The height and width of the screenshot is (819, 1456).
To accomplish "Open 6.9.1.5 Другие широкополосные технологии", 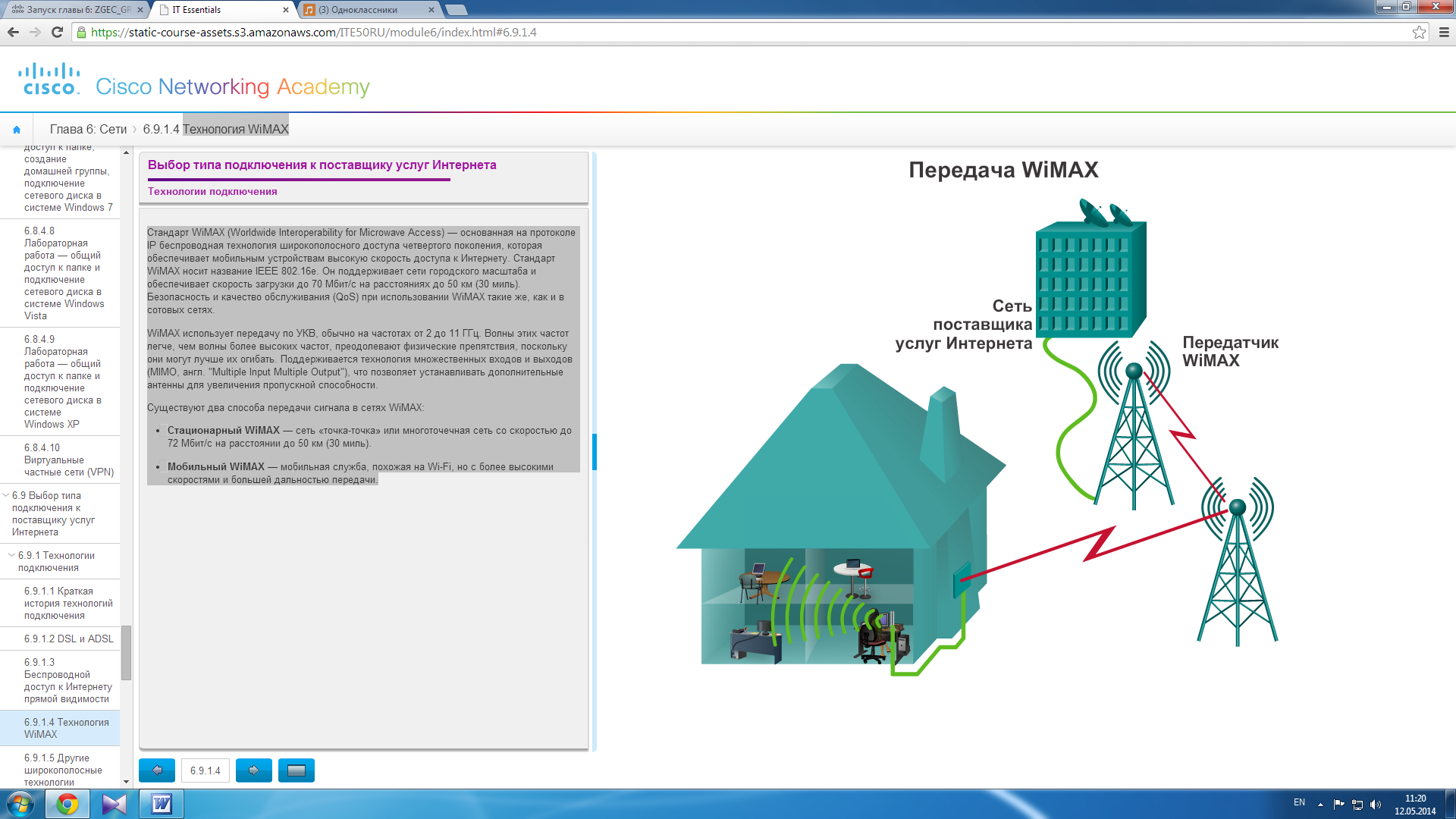I will (x=64, y=770).
